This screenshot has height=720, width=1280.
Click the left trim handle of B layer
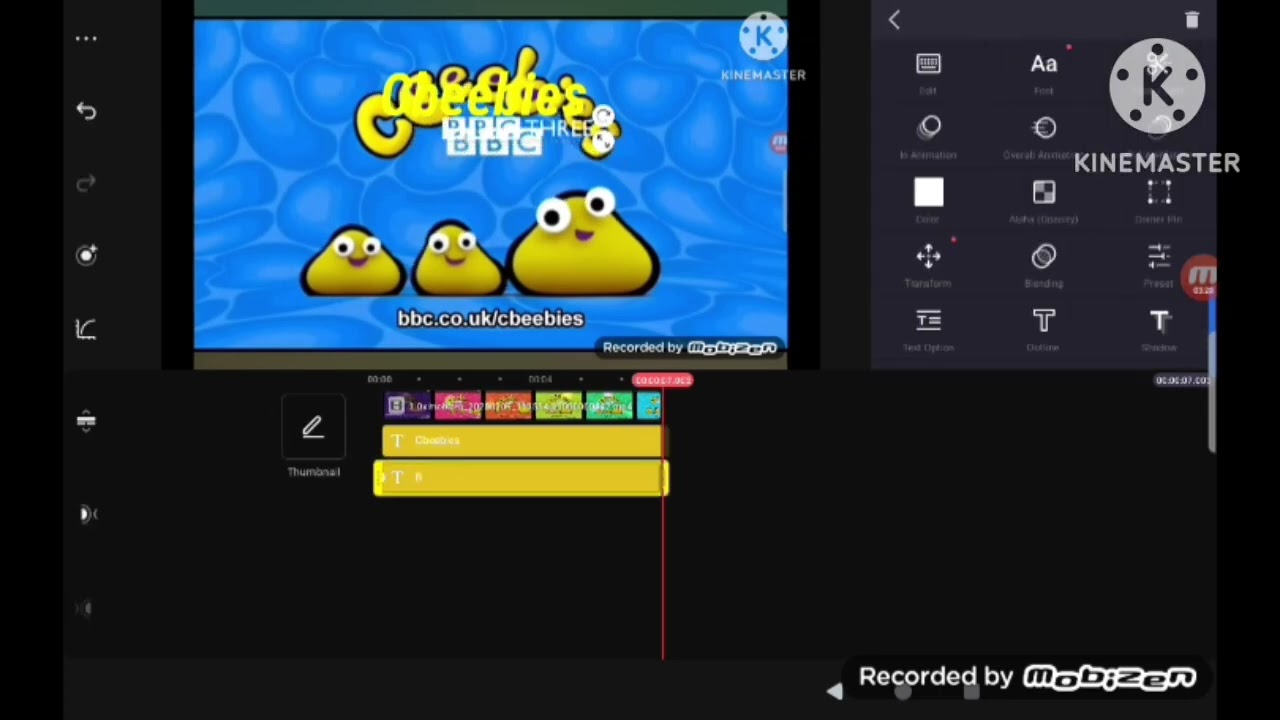coord(379,478)
